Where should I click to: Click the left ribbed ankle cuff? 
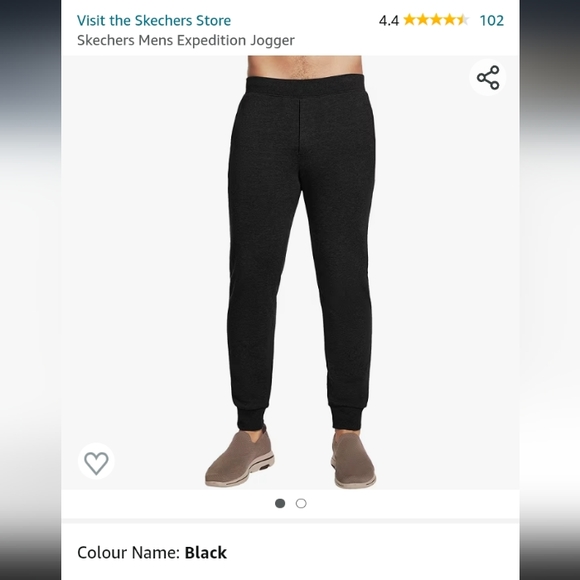pyautogui.click(x=251, y=418)
